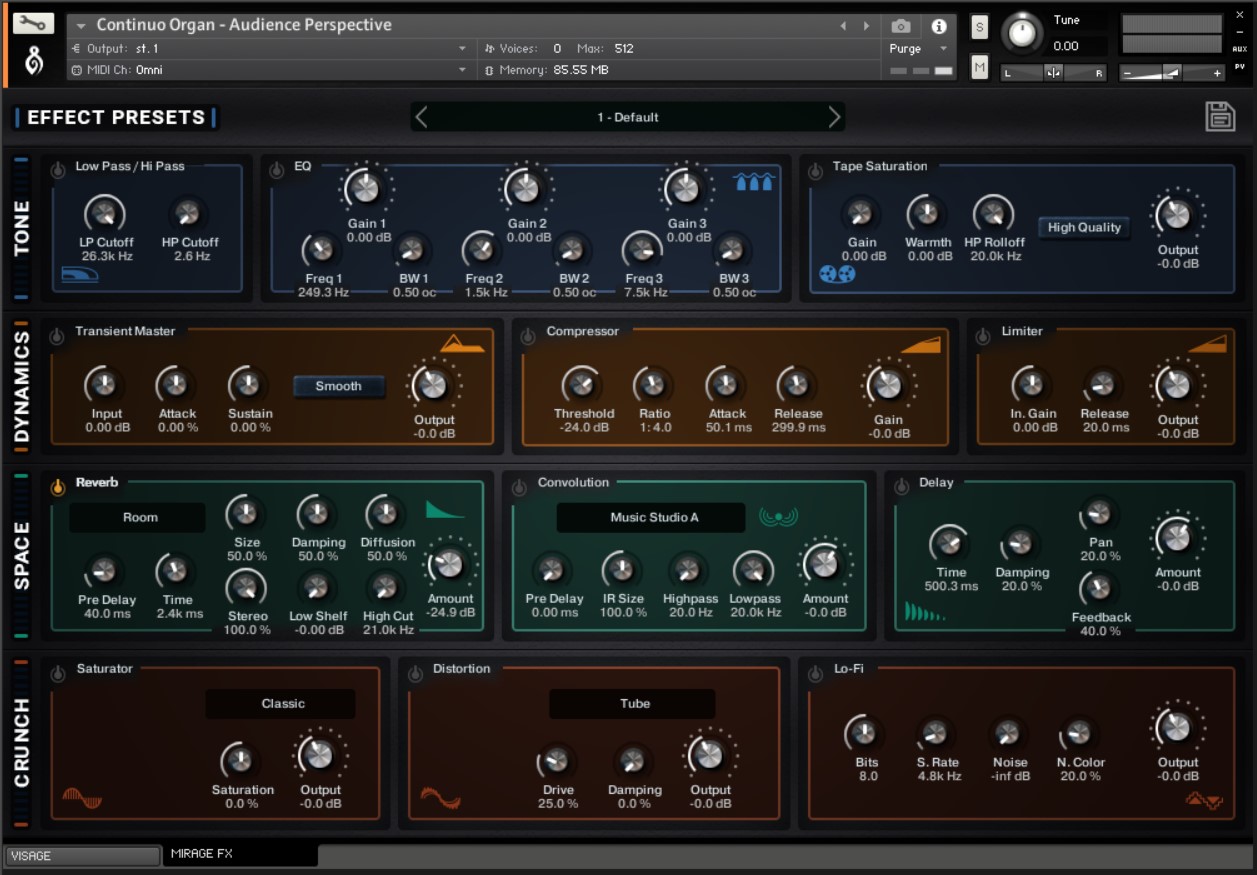This screenshot has height=875, width=1257.
Task: Turn on the Lo-Fi effect power button
Action: [816, 674]
